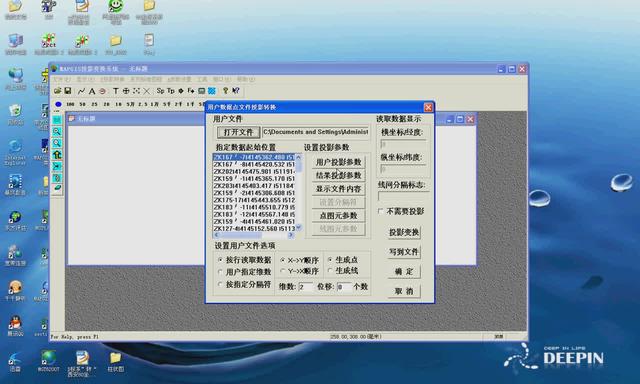The height and width of the screenshot is (384, 640).
Task: Select the letter A annotation tool icon
Action: [x=92, y=91]
